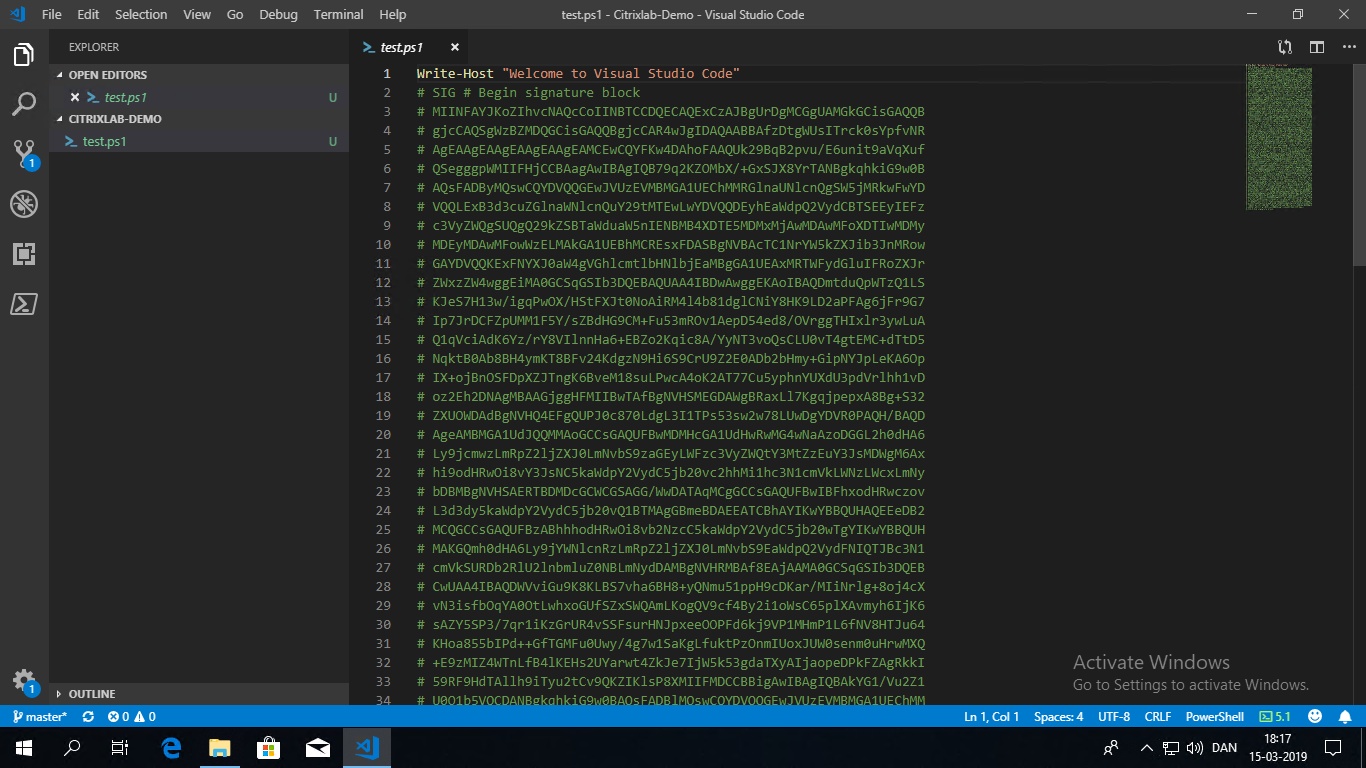The image size is (1366, 768).
Task: Select language mode PowerShell
Action: [x=1214, y=716]
